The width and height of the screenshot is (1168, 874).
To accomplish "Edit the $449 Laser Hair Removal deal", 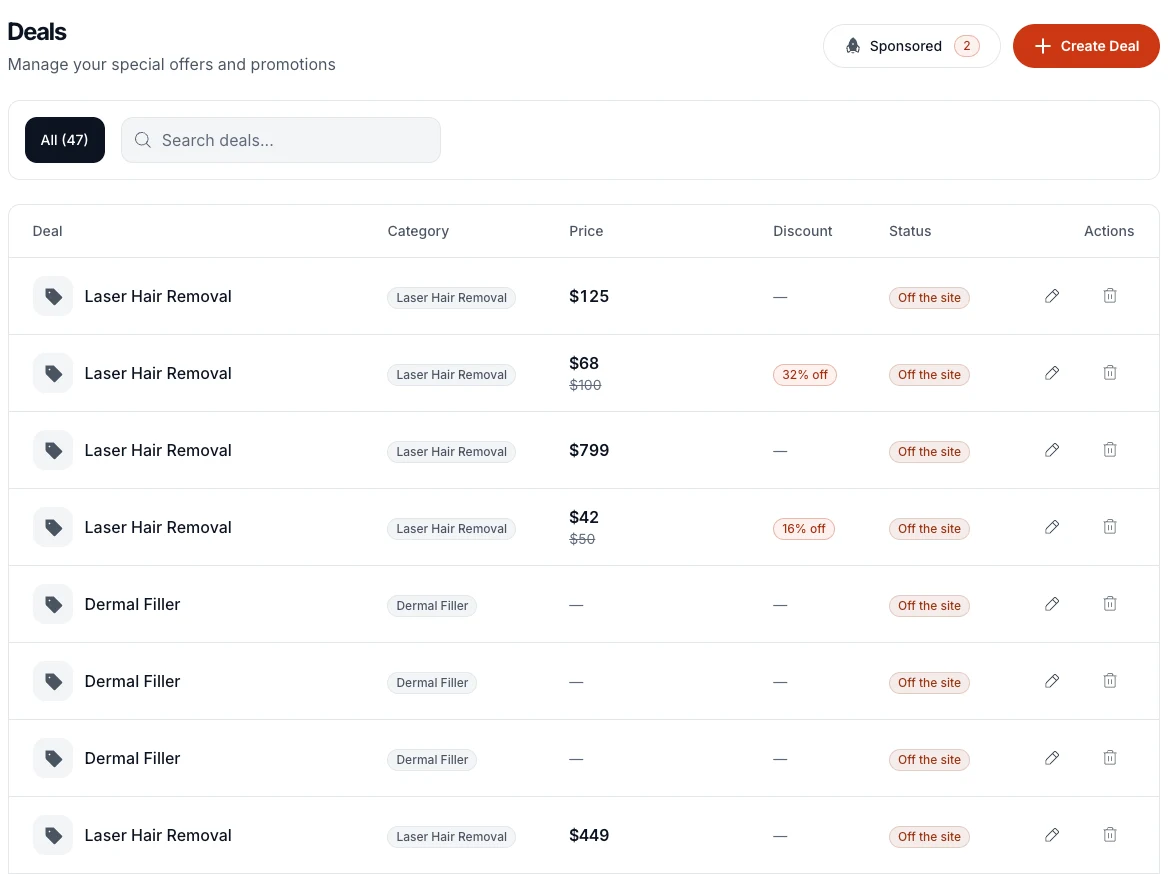I will pos(1052,835).
